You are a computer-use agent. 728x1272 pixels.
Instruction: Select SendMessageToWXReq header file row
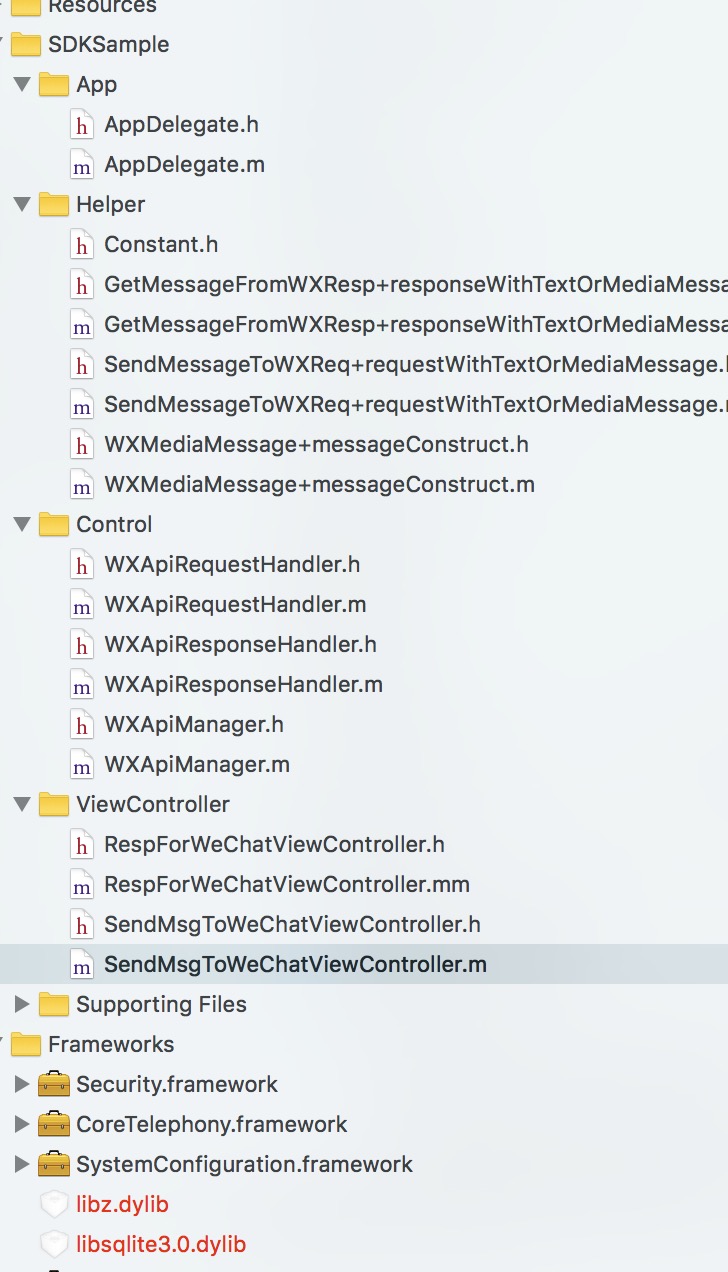point(364,364)
